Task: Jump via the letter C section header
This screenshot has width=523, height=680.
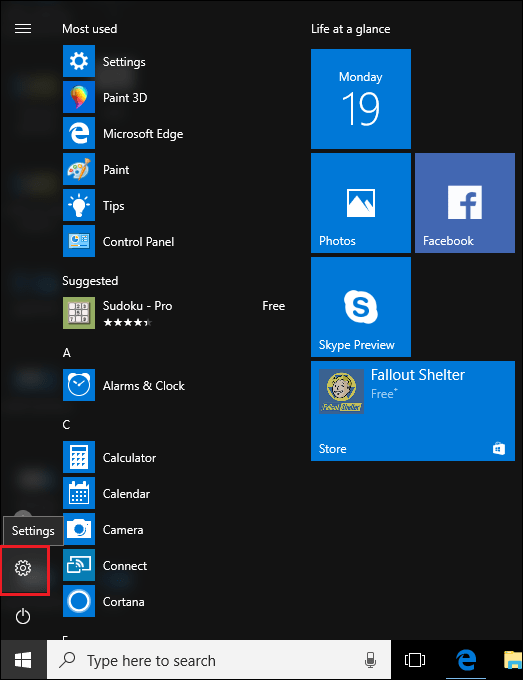Action: (66, 425)
